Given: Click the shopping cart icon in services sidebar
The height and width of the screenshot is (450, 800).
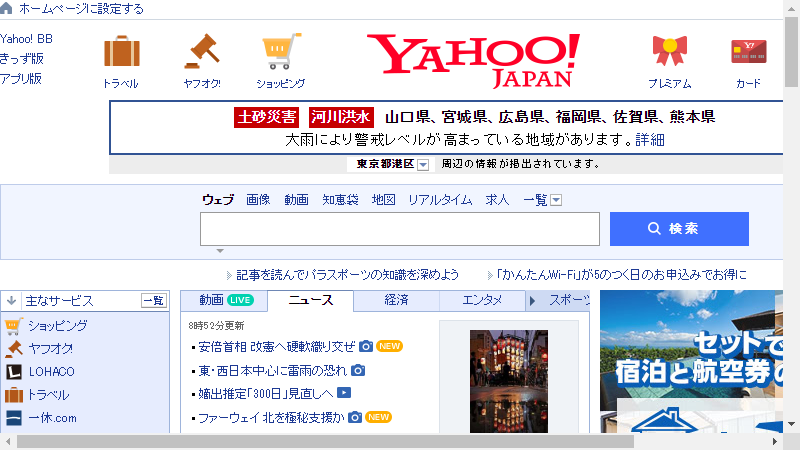Looking at the screenshot, I should tap(14, 326).
